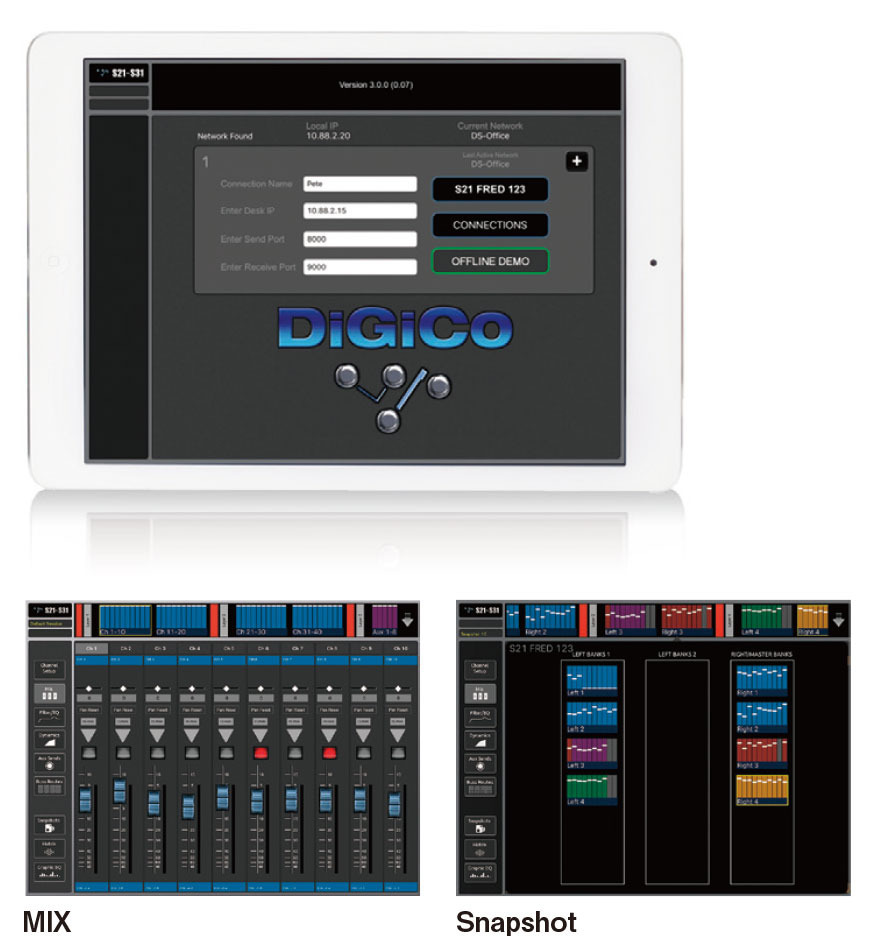Expand the gray triangle on Ch 2 strip
Image resolution: width=876 pixels, height=946 pixels.
click(x=123, y=735)
